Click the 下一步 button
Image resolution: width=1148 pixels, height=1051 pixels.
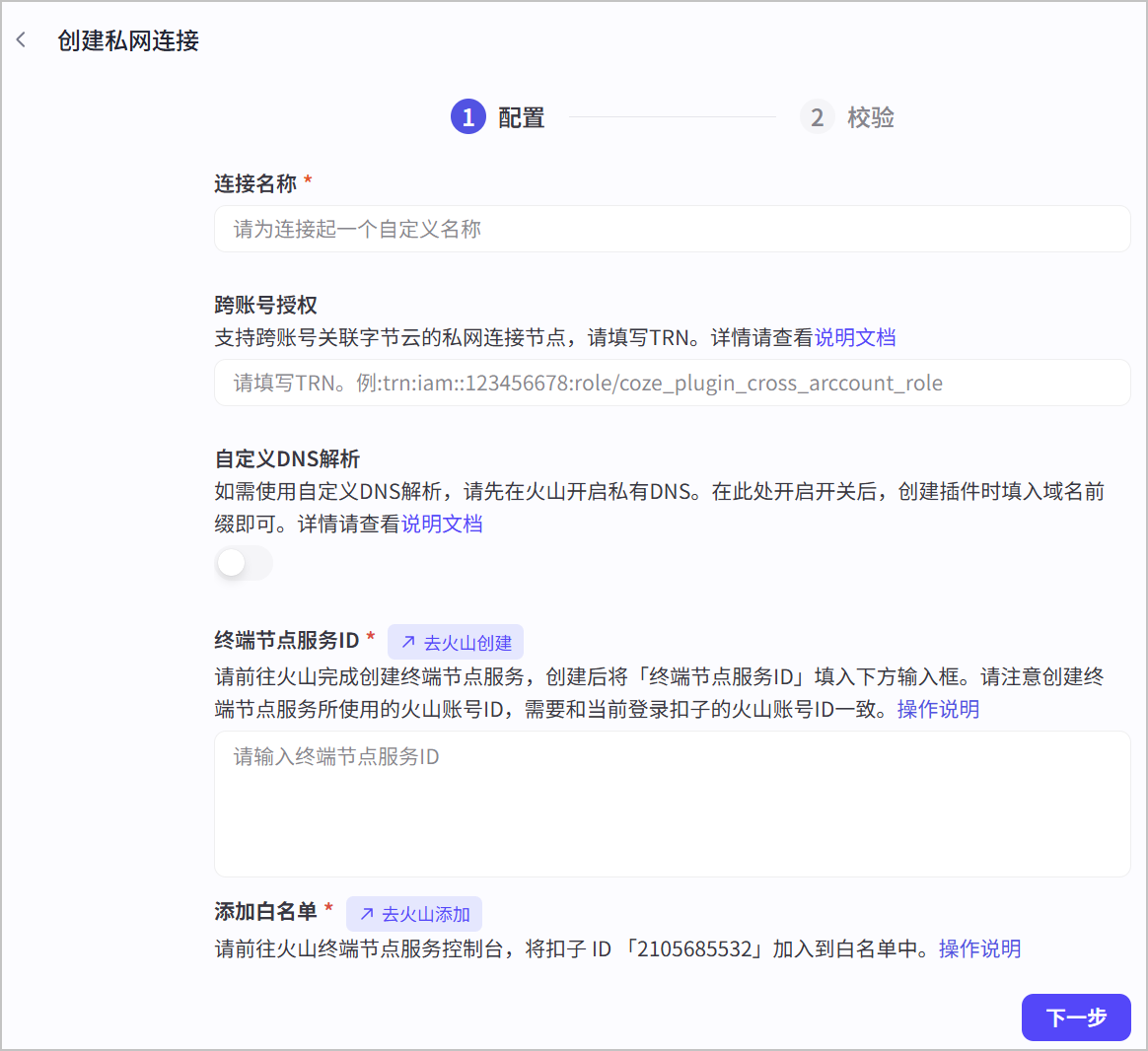tap(1076, 1017)
